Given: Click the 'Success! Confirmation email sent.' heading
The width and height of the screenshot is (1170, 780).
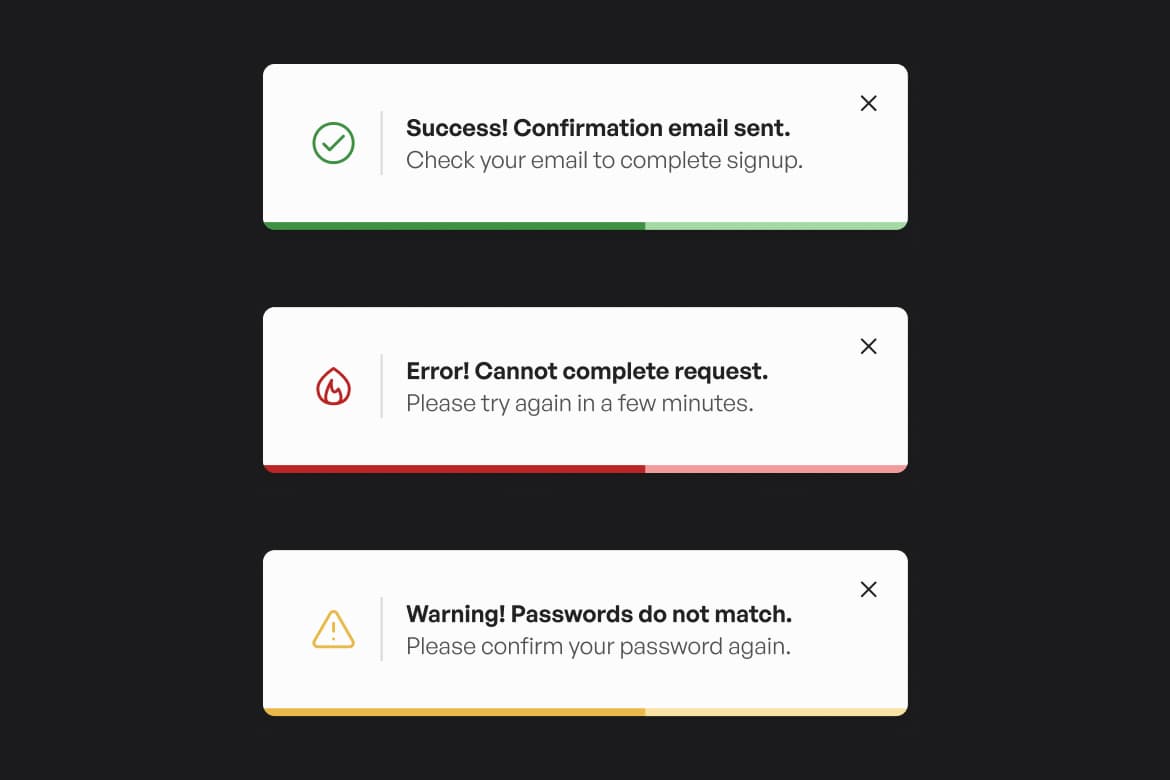Looking at the screenshot, I should (x=597, y=128).
